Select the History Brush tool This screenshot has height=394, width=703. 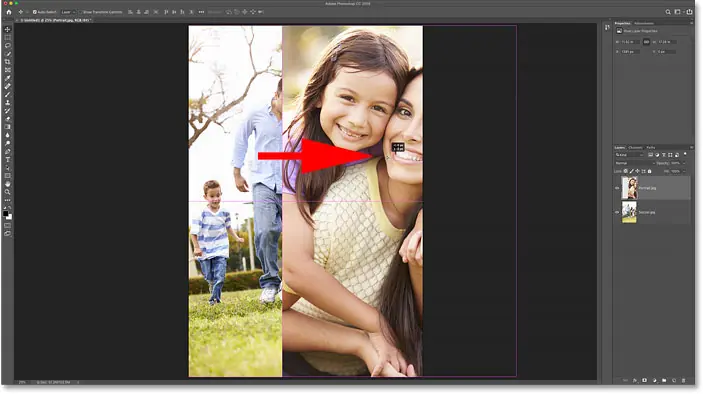pos(8,111)
